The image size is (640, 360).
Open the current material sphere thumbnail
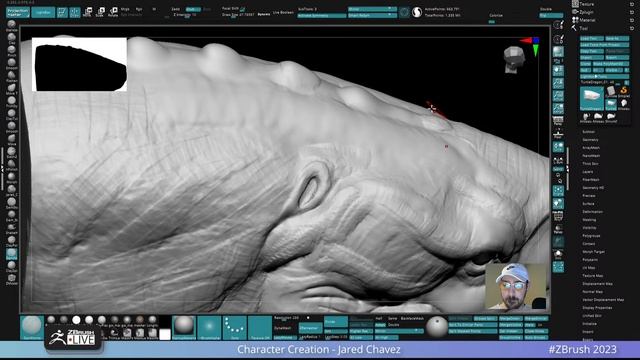(184, 327)
